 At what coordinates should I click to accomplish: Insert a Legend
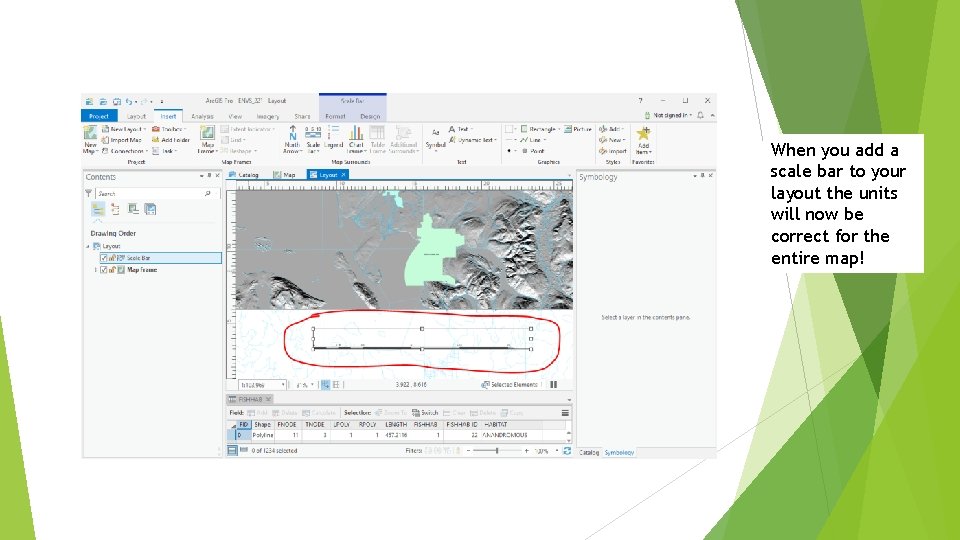point(334,138)
